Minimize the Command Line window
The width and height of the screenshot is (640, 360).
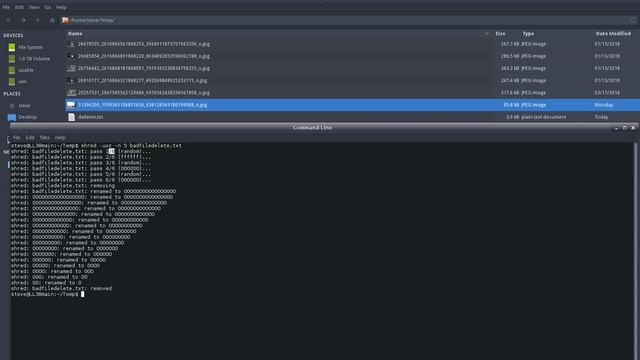coord(616,128)
